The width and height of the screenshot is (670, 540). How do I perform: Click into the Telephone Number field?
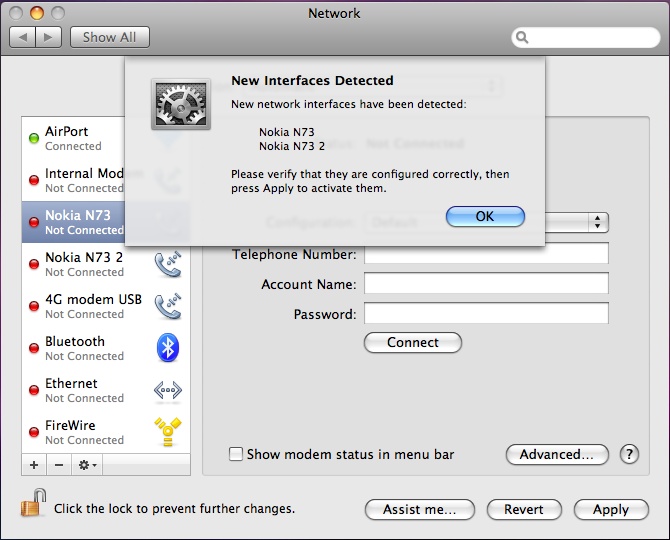(x=486, y=253)
